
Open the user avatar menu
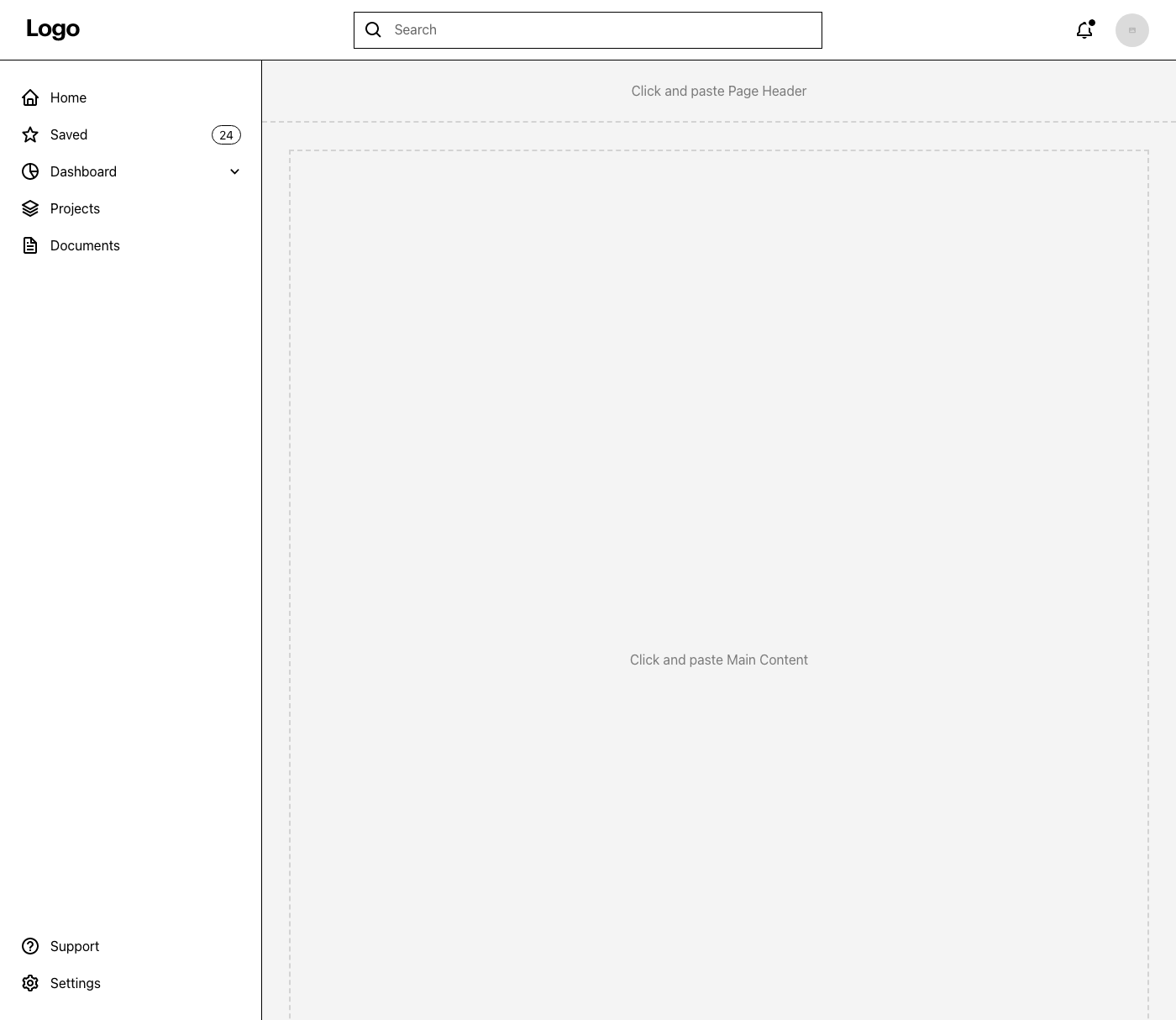click(1132, 29)
